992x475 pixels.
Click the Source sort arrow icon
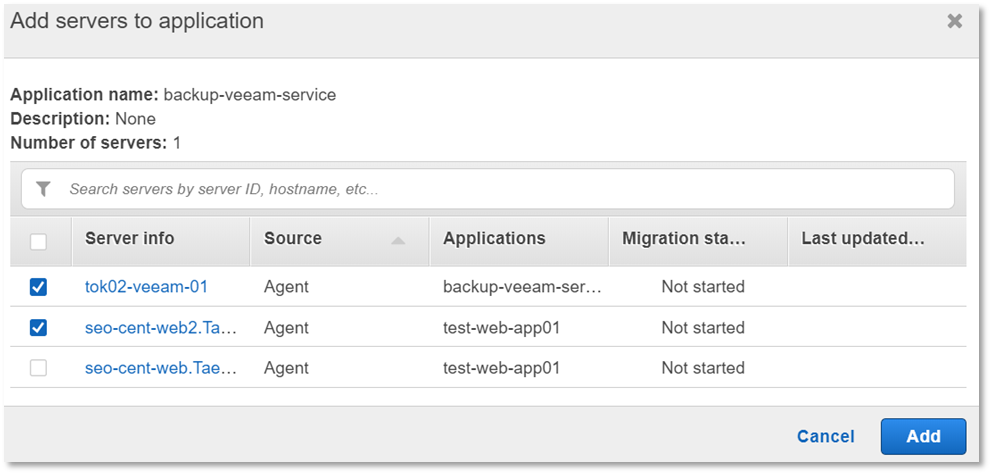tap(398, 240)
